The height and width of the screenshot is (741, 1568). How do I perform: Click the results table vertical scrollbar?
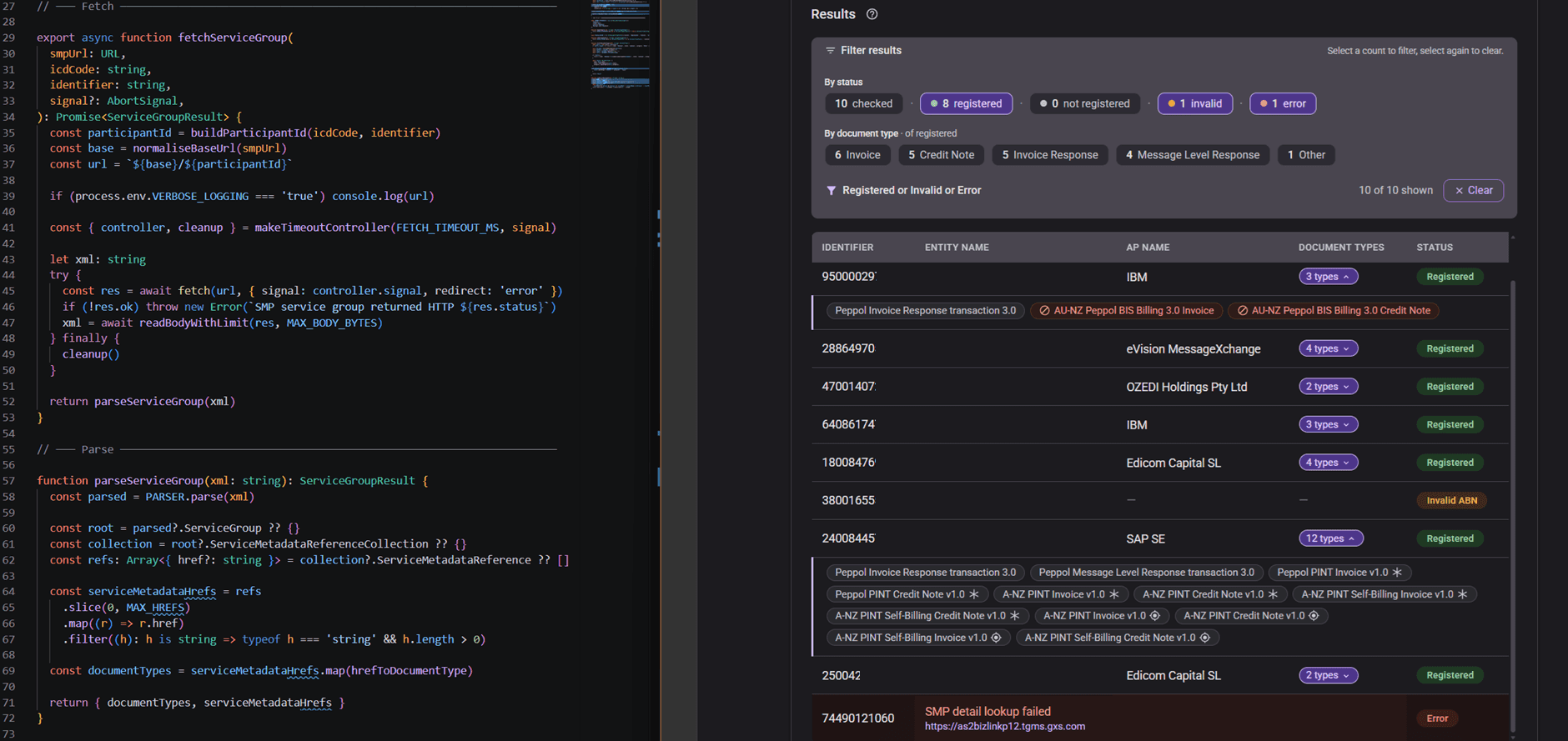(1512, 508)
